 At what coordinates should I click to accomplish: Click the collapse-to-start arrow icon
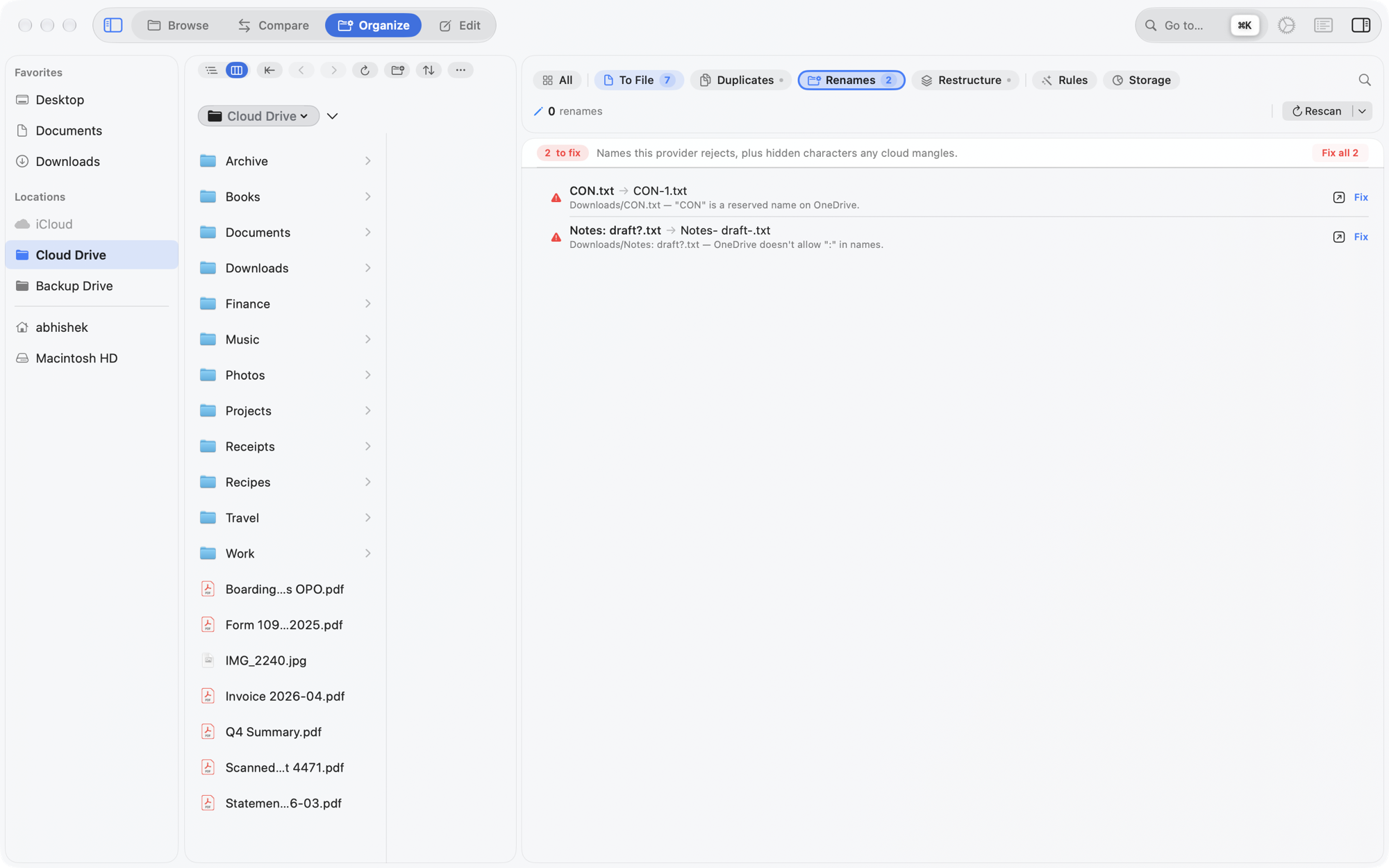click(269, 70)
